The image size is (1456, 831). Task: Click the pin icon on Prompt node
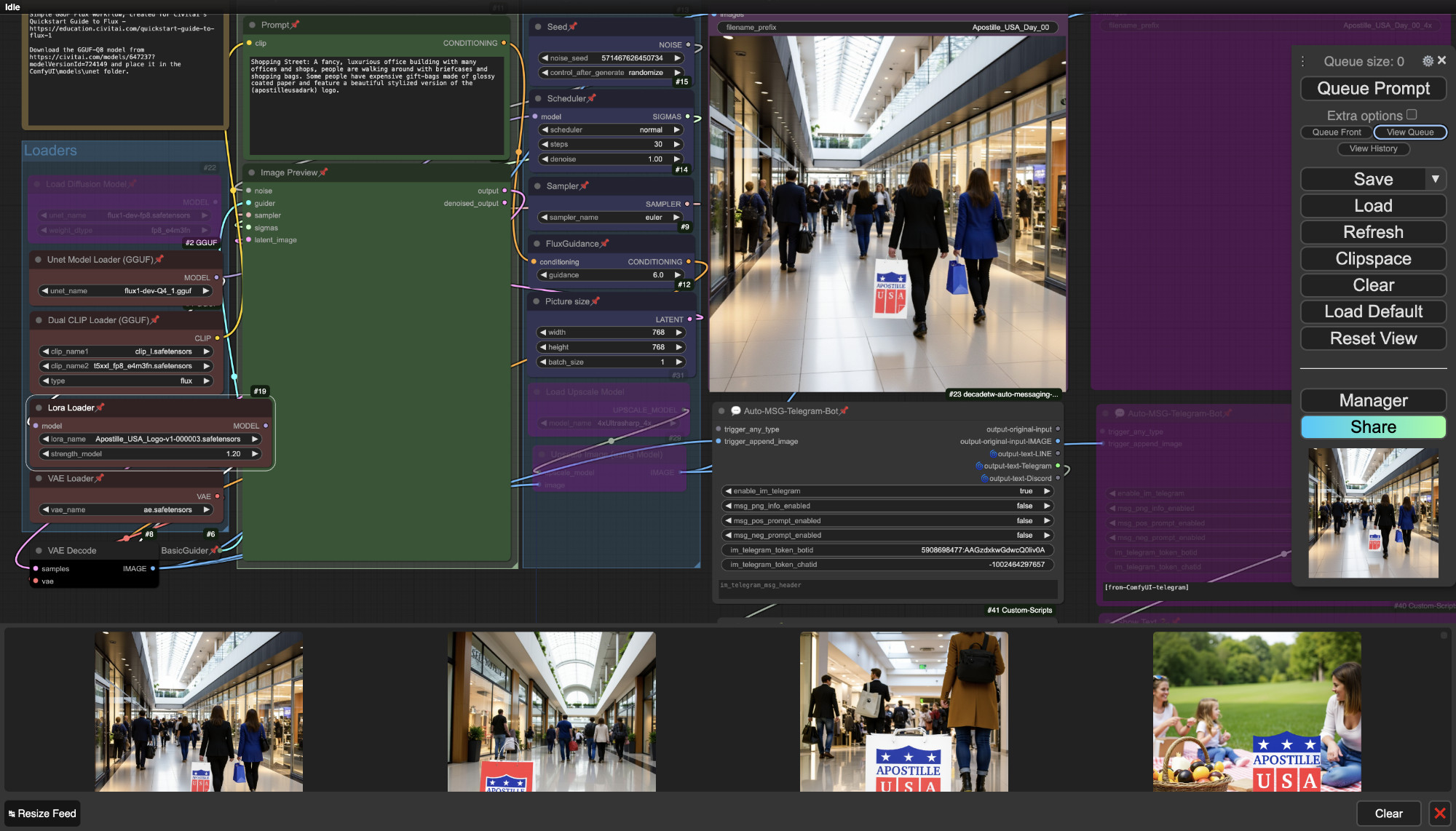pyautogui.click(x=295, y=25)
